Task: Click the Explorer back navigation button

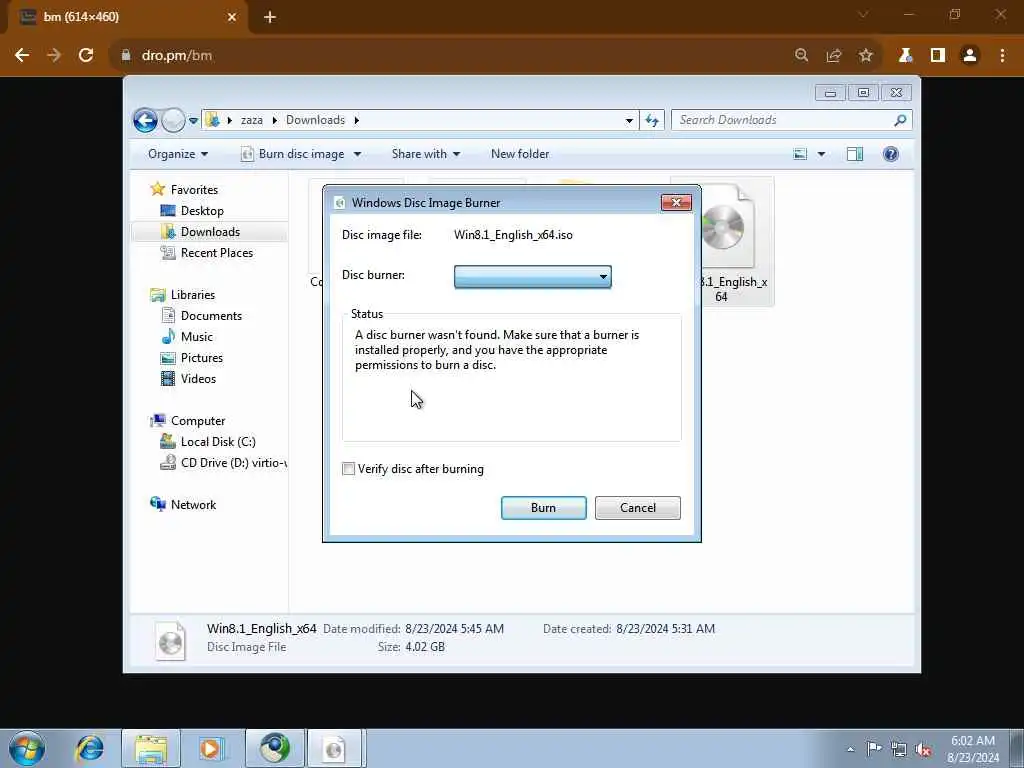Action: (x=146, y=120)
